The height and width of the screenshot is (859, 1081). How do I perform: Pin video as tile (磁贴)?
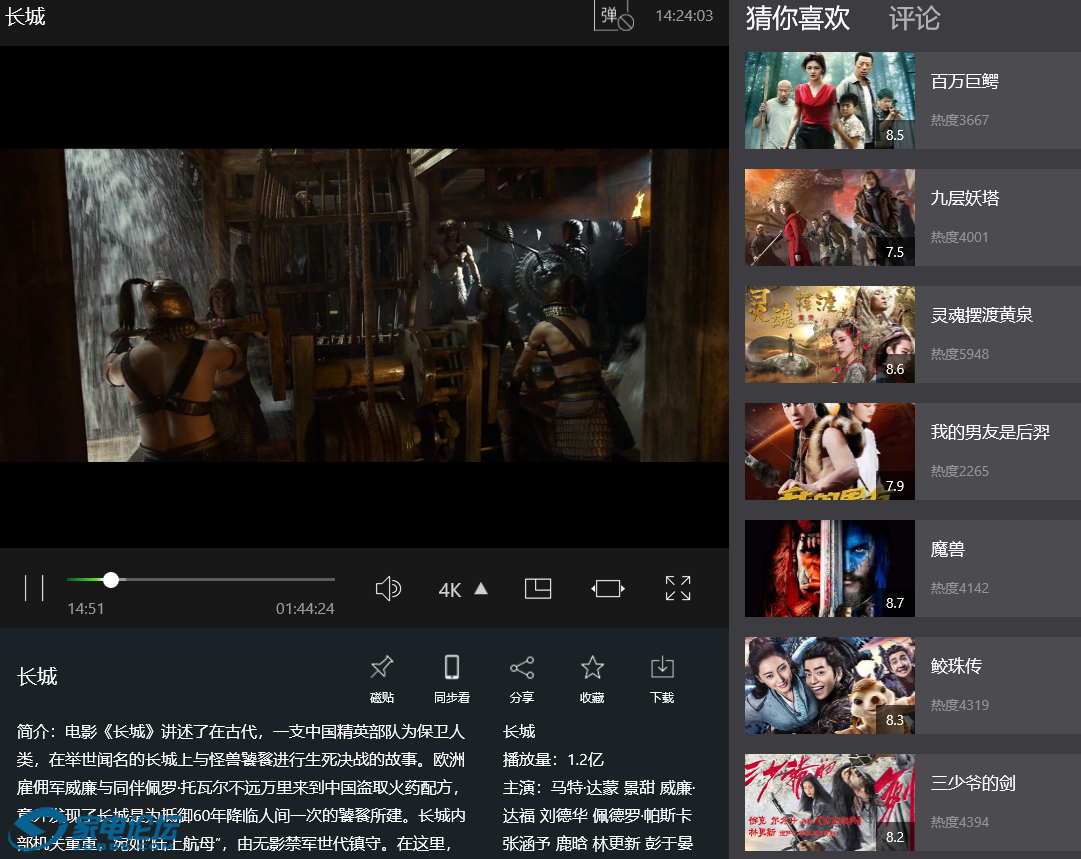point(381,678)
